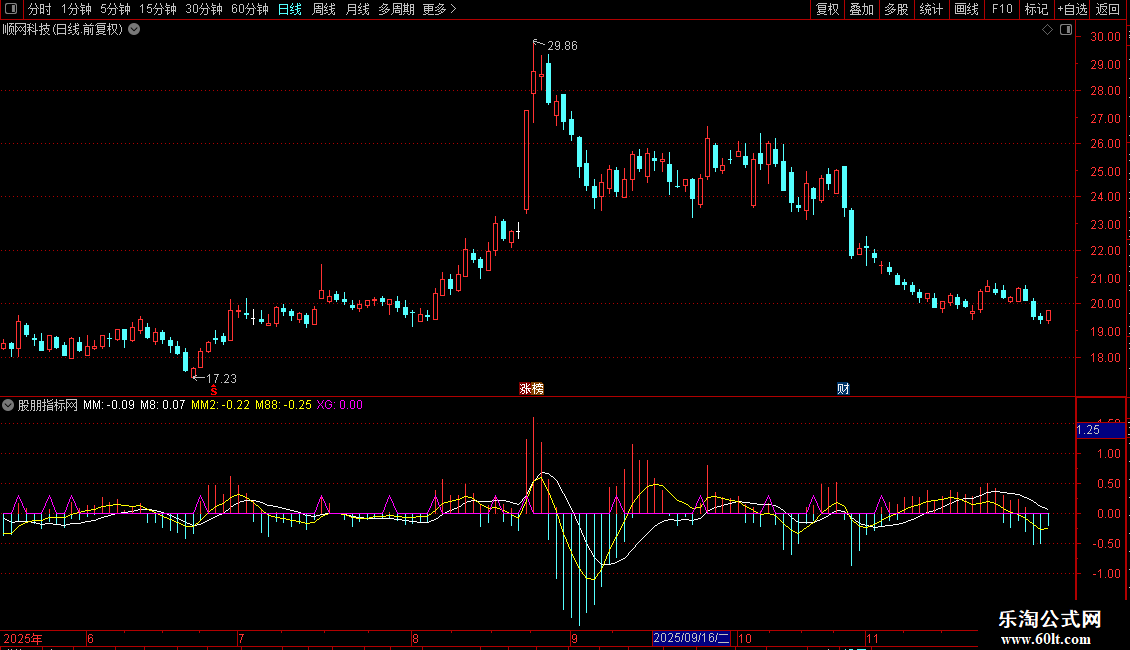Switch to 分时 time-sharing view
This screenshot has height=650, width=1130.
pos(39,9)
